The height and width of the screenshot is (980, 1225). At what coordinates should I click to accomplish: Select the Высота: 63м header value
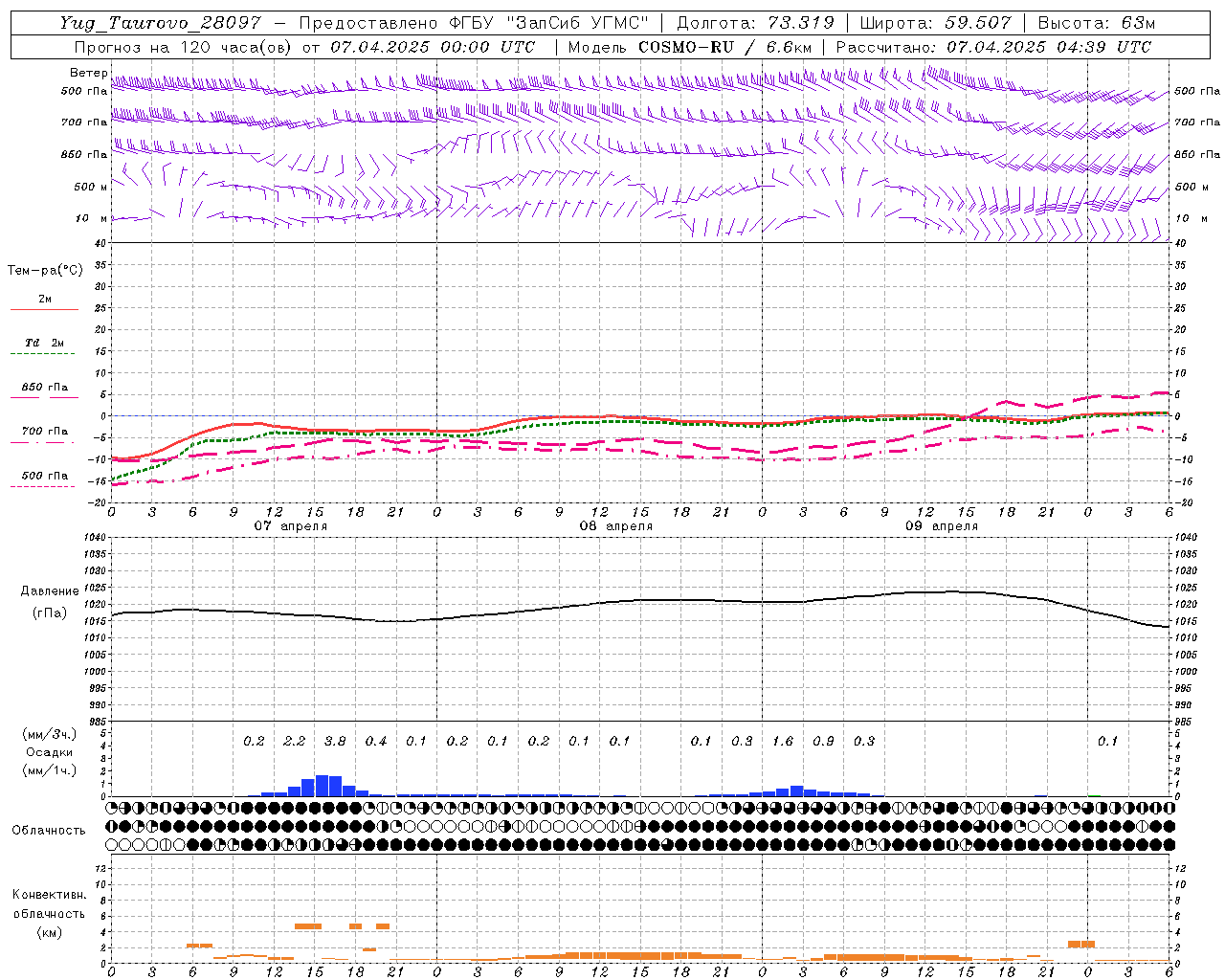(1096, 23)
